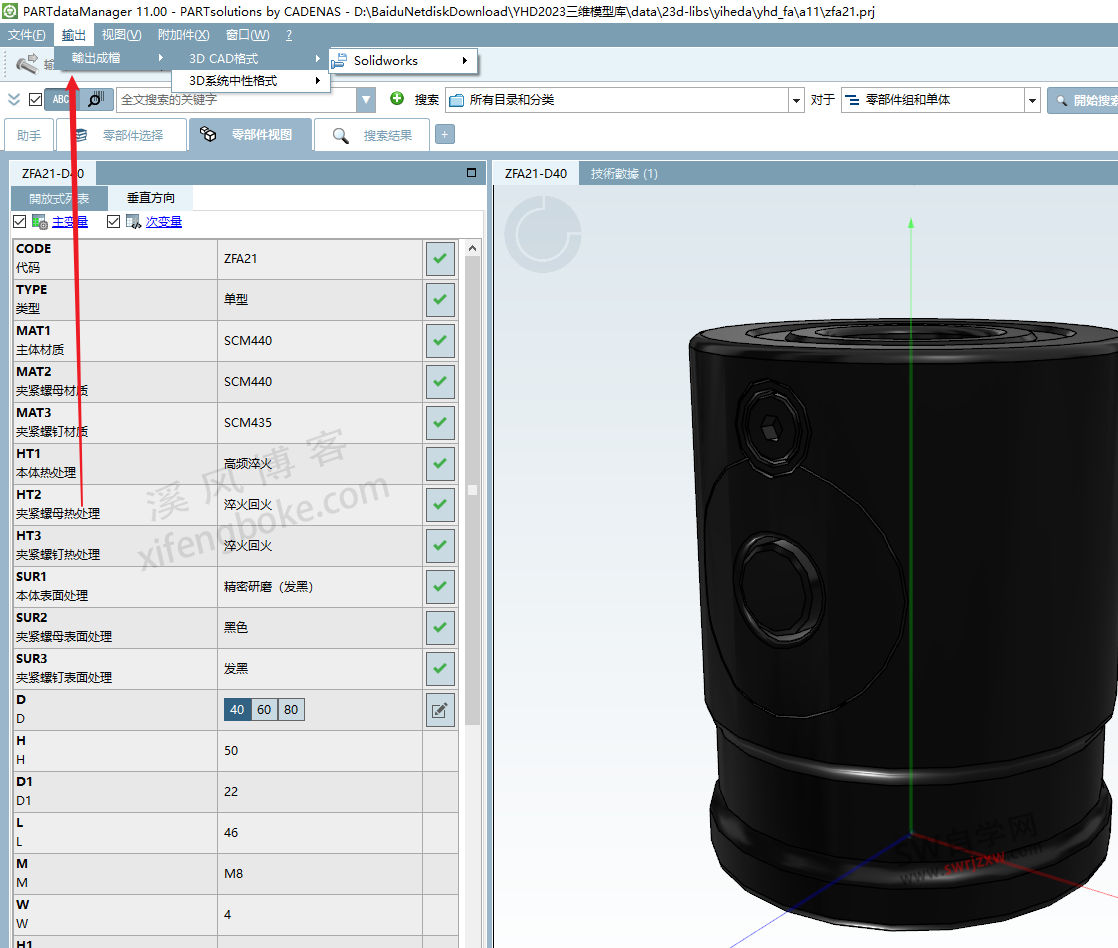Open the 零部件组和单体 dropdown
The width and height of the screenshot is (1118, 948).
[x=1032, y=100]
